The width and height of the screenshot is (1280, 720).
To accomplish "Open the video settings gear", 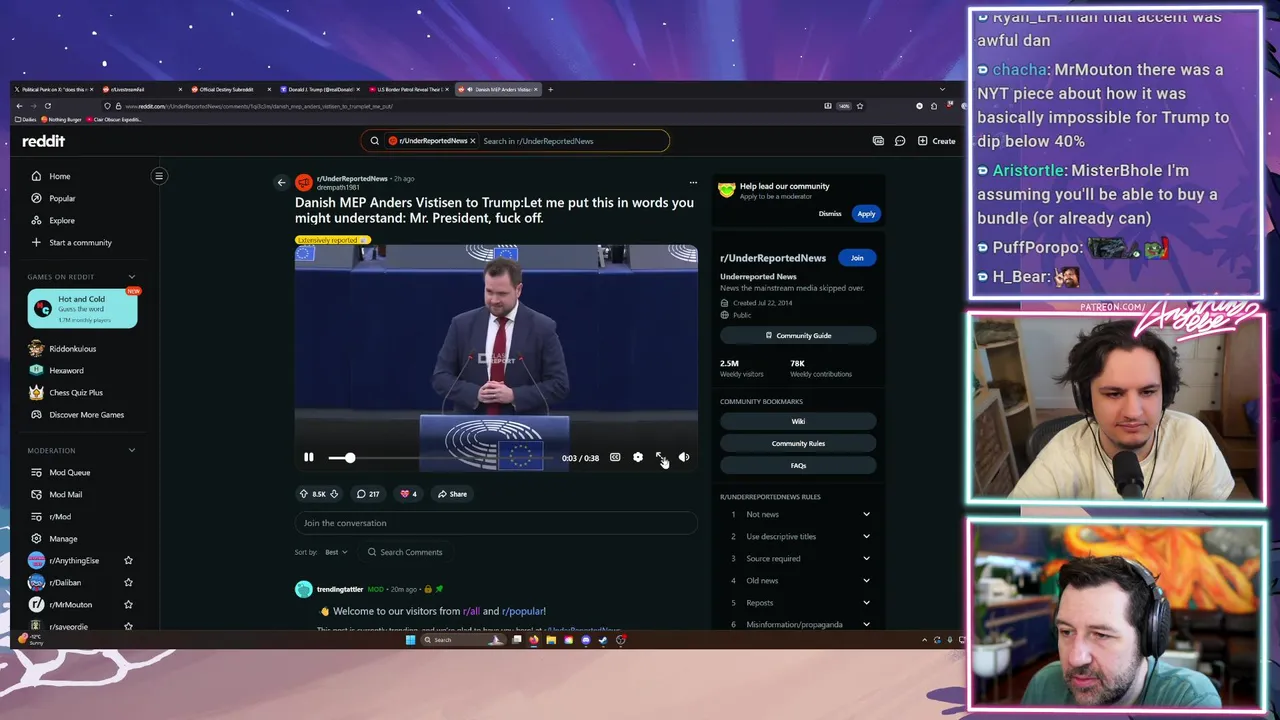I will (638, 457).
